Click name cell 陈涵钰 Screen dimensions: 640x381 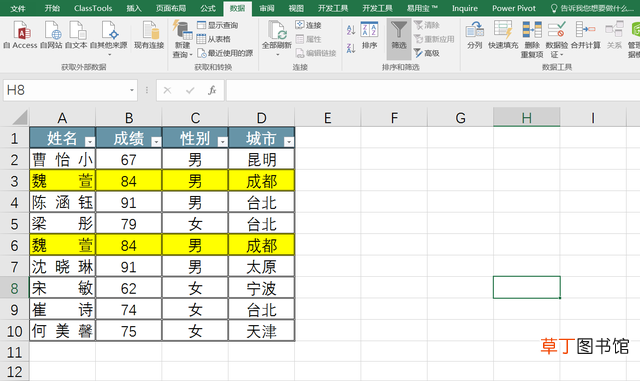(x=62, y=202)
